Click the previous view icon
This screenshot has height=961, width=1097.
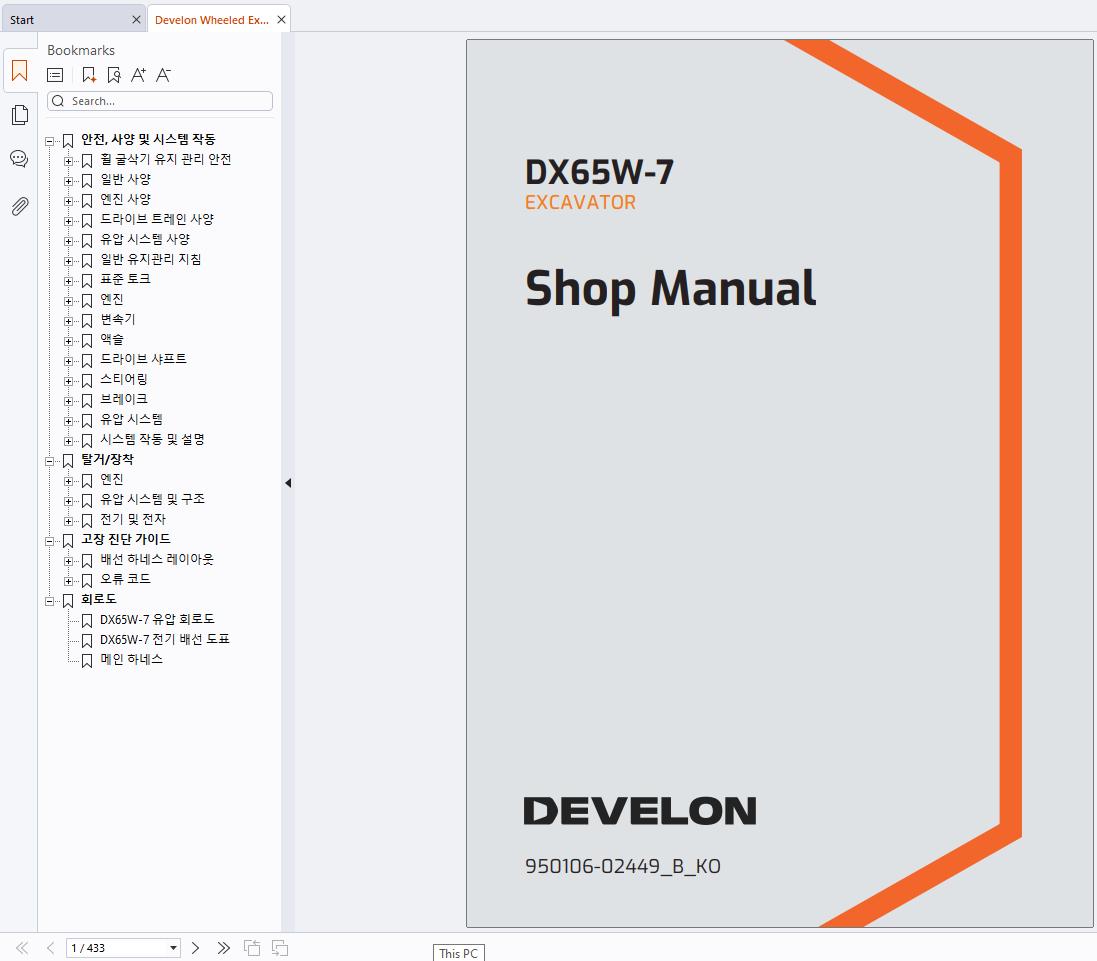coord(252,948)
